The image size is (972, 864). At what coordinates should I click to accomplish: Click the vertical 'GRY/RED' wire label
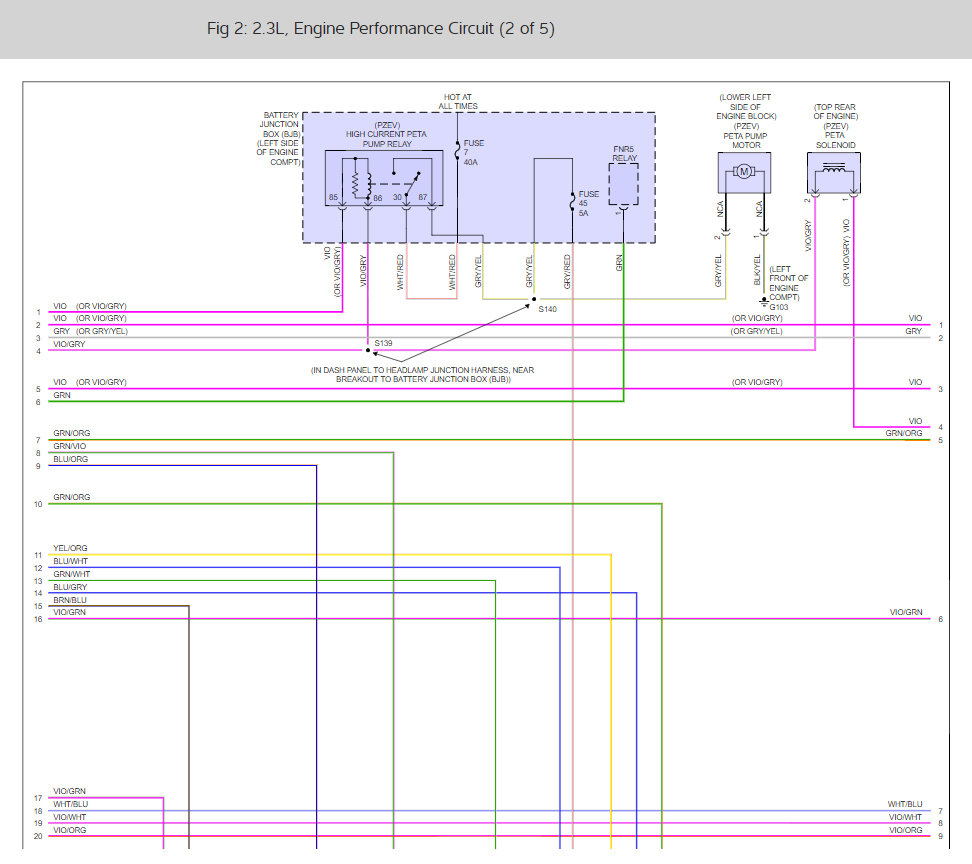tap(567, 271)
